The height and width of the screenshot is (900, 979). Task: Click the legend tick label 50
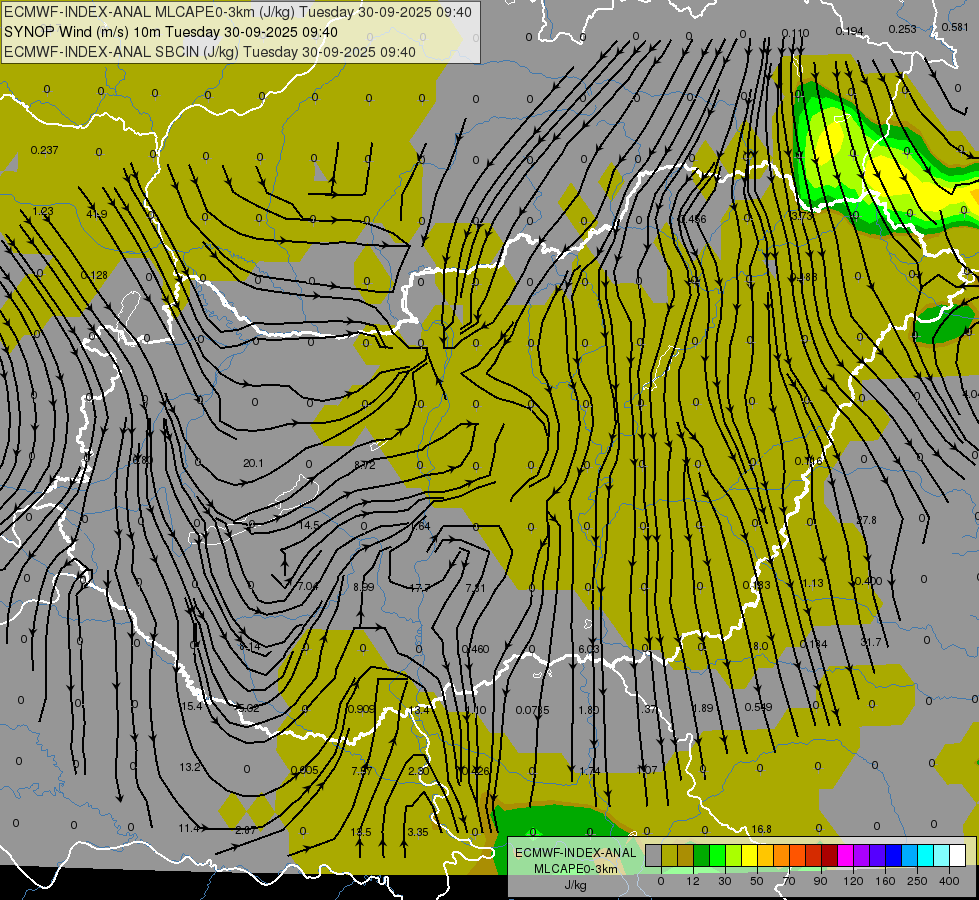757,881
